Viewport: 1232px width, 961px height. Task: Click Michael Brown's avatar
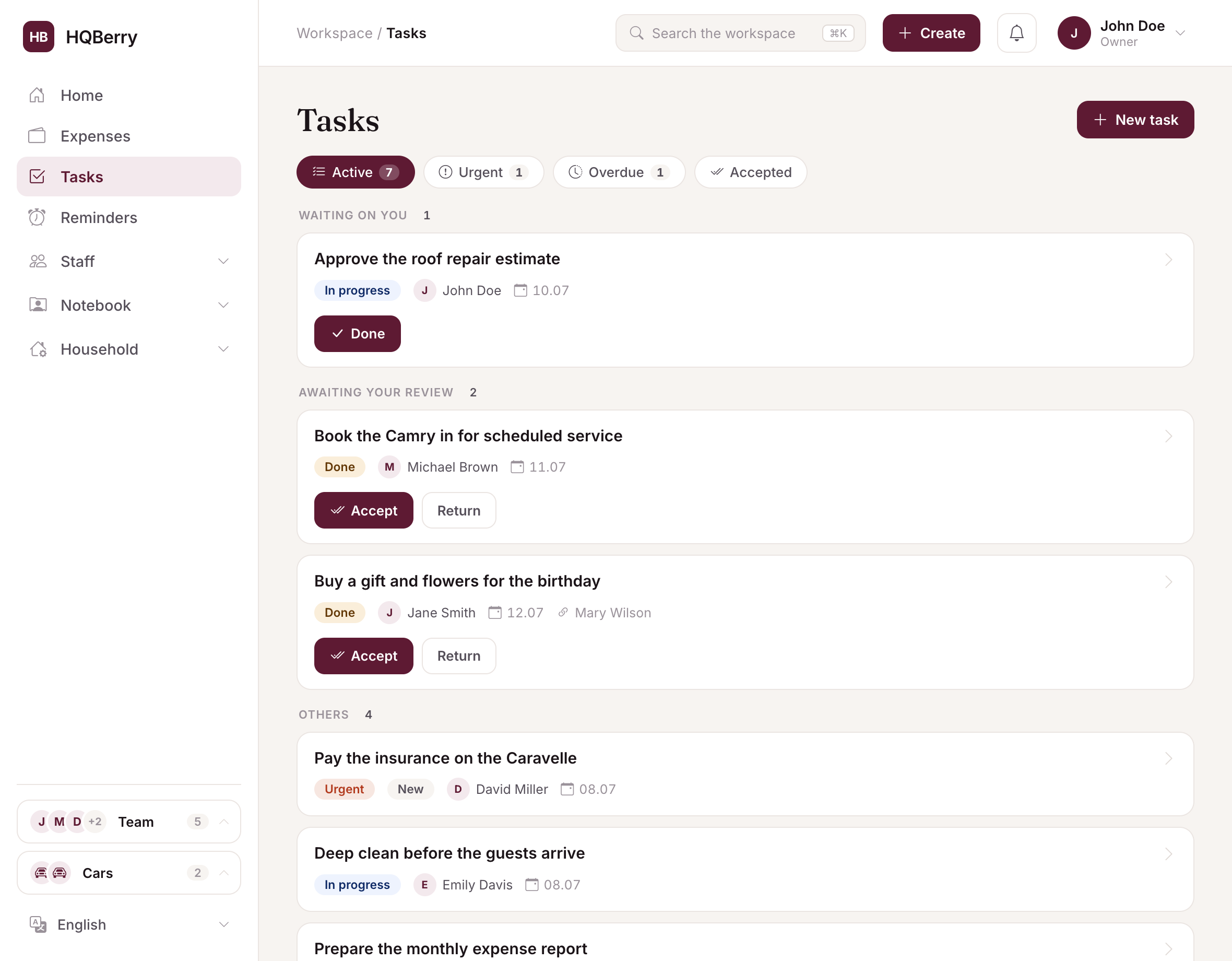[389, 467]
